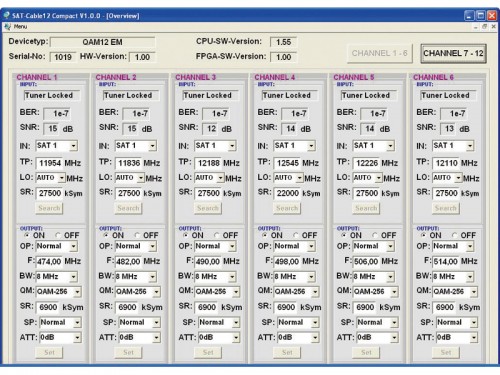500x375 pixels.
Task: Restore the inner Overview child window
Action: [485, 26]
